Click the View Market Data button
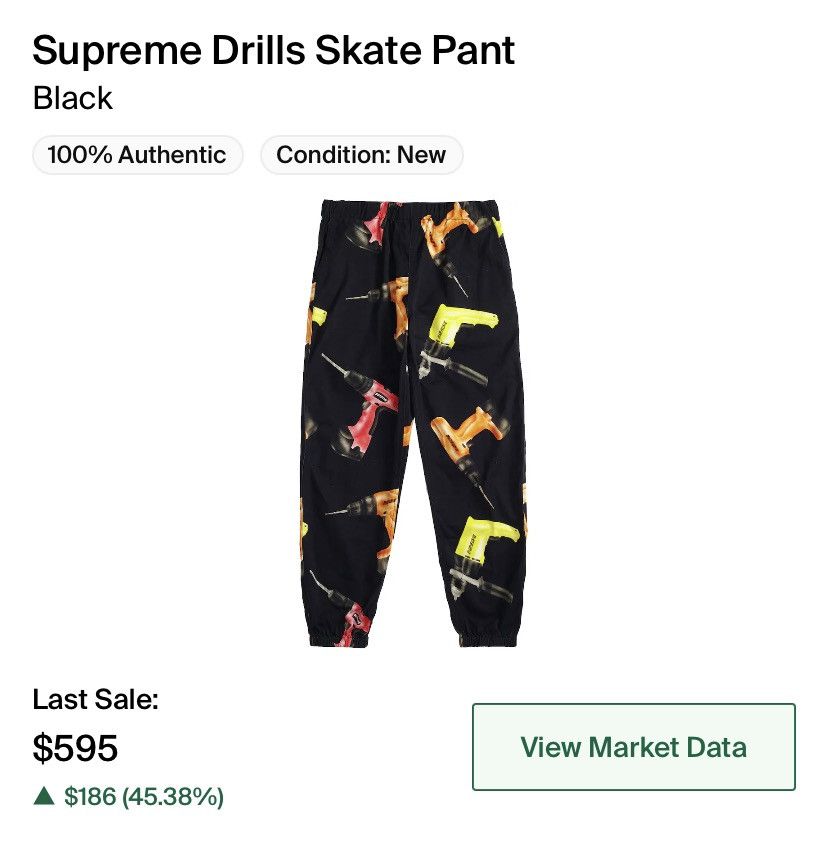828x861 pixels. 633,747
